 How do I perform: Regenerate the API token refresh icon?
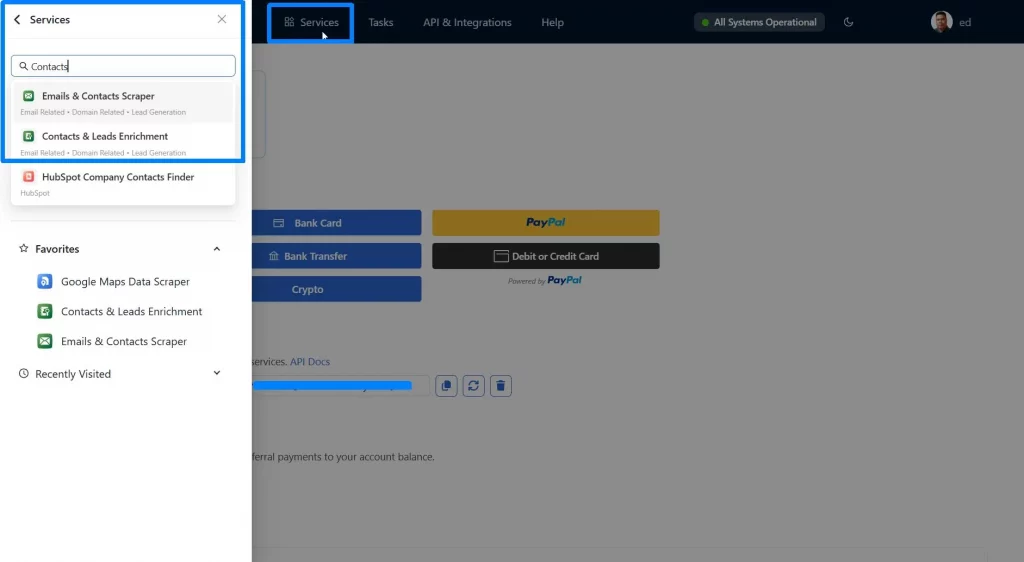pyautogui.click(x=473, y=386)
